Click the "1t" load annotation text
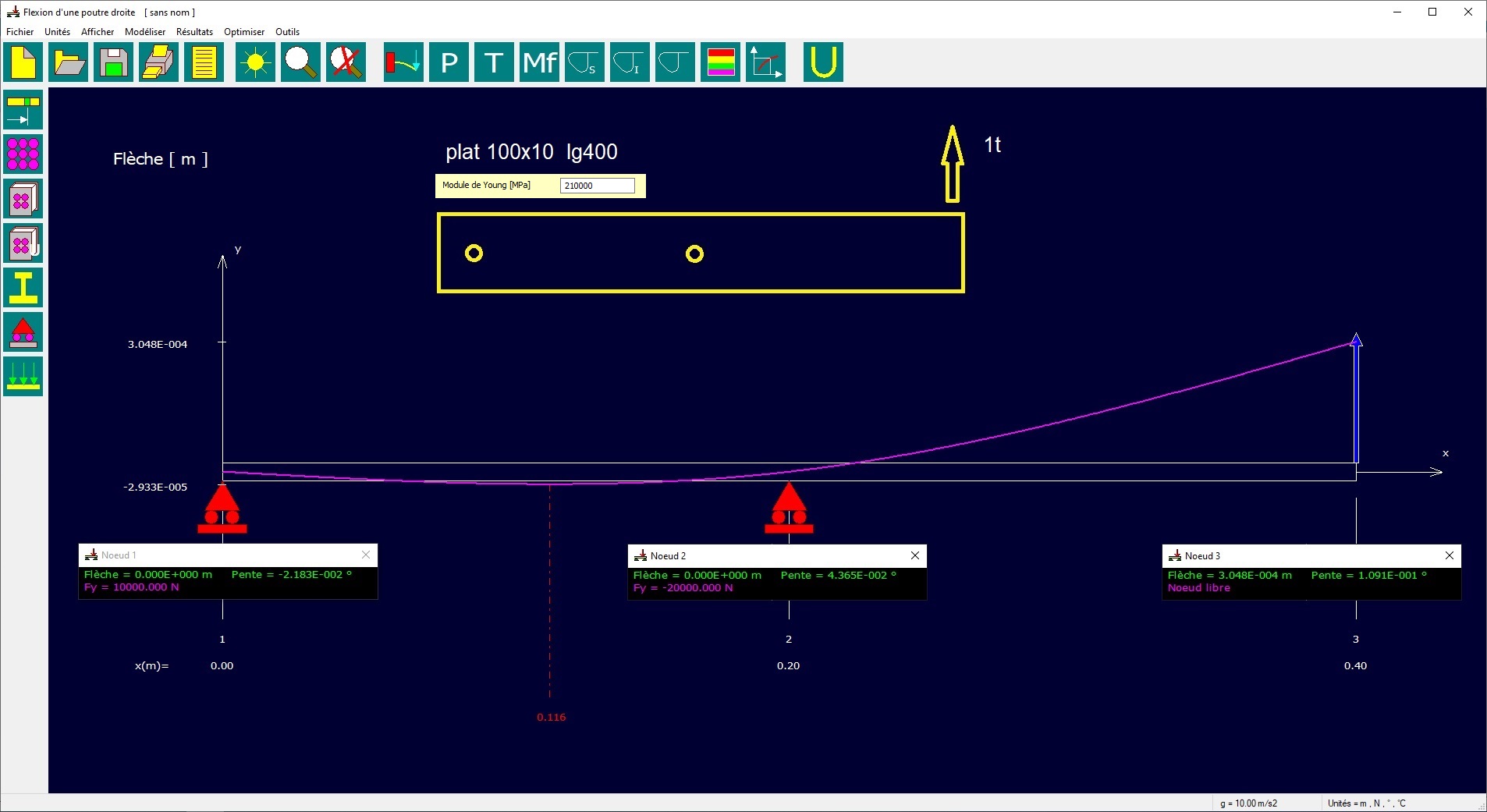The height and width of the screenshot is (812, 1487). click(x=992, y=145)
